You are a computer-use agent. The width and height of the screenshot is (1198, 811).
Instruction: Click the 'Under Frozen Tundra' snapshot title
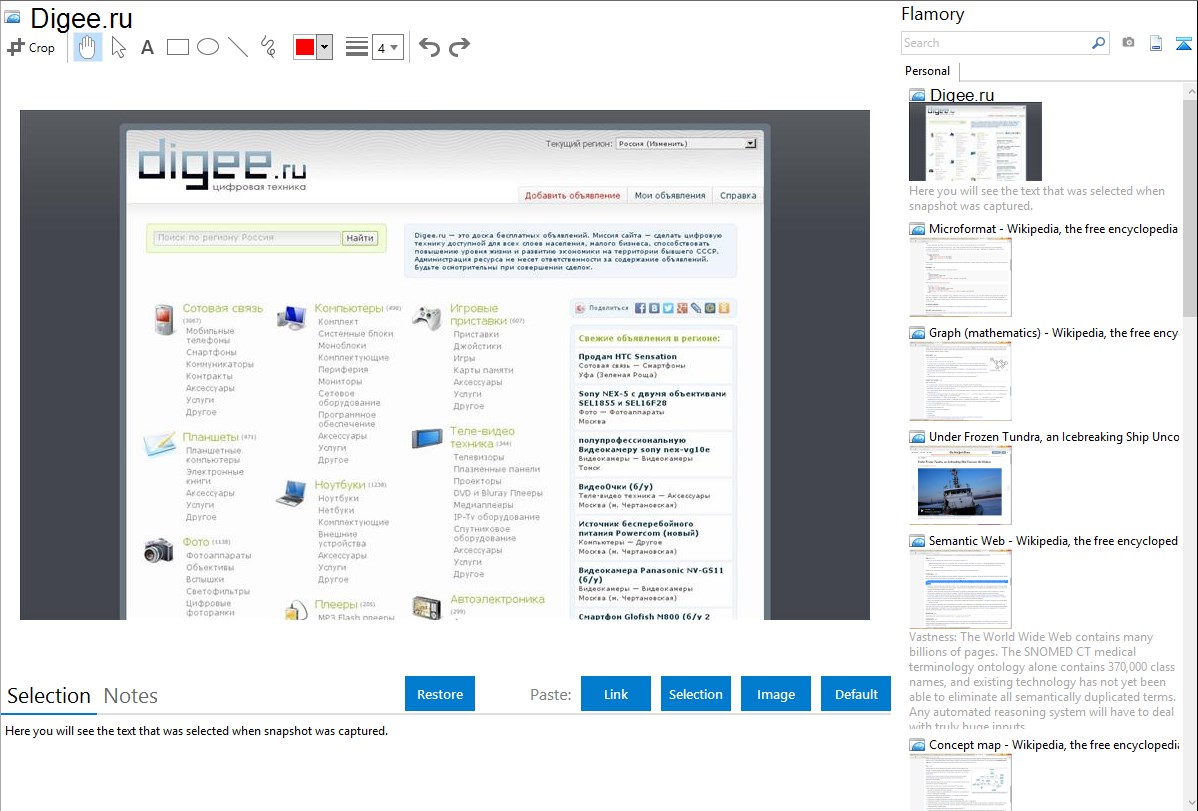coord(1054,436)
